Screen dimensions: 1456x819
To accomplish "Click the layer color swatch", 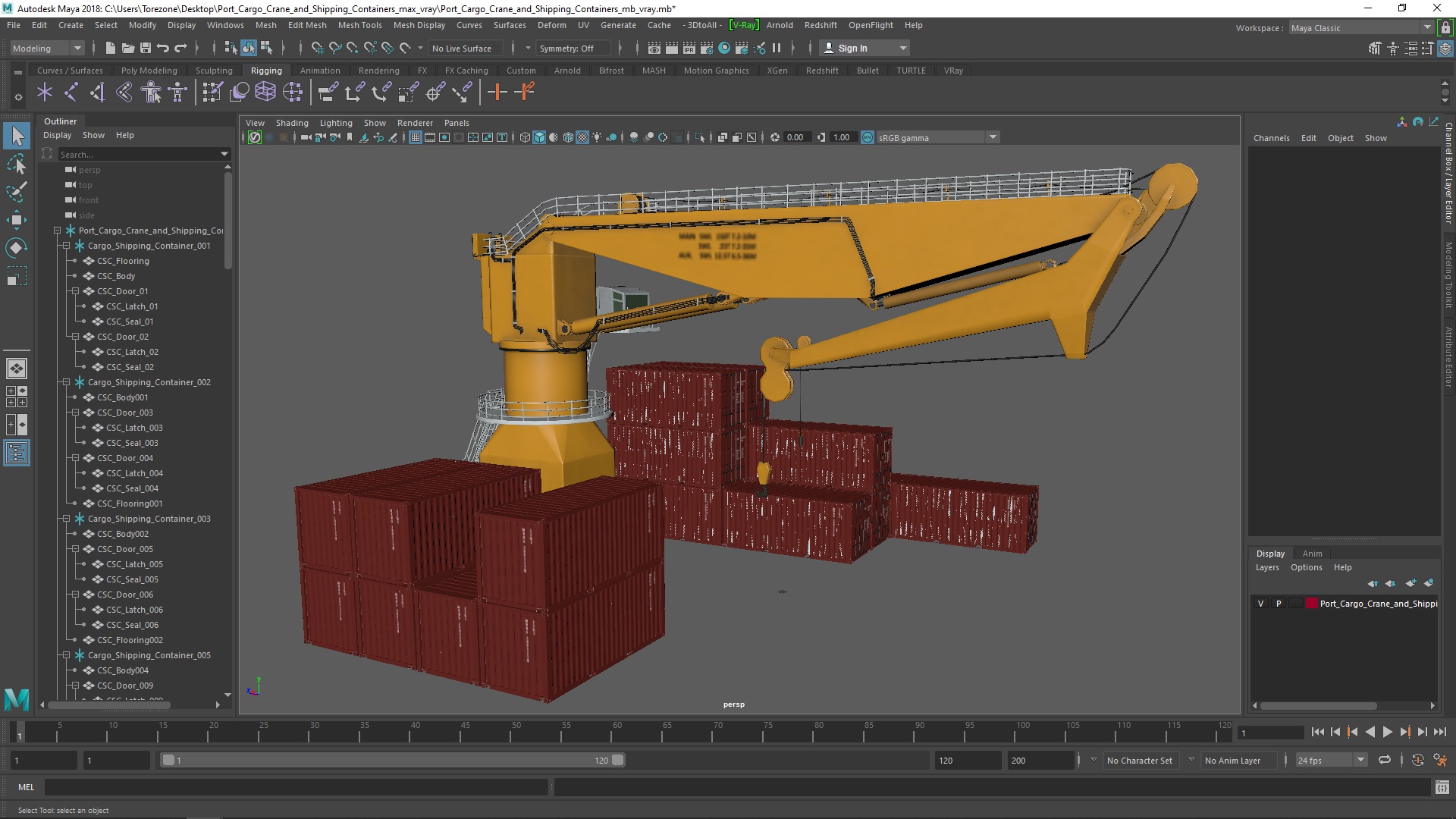I will pos(1312,604).
